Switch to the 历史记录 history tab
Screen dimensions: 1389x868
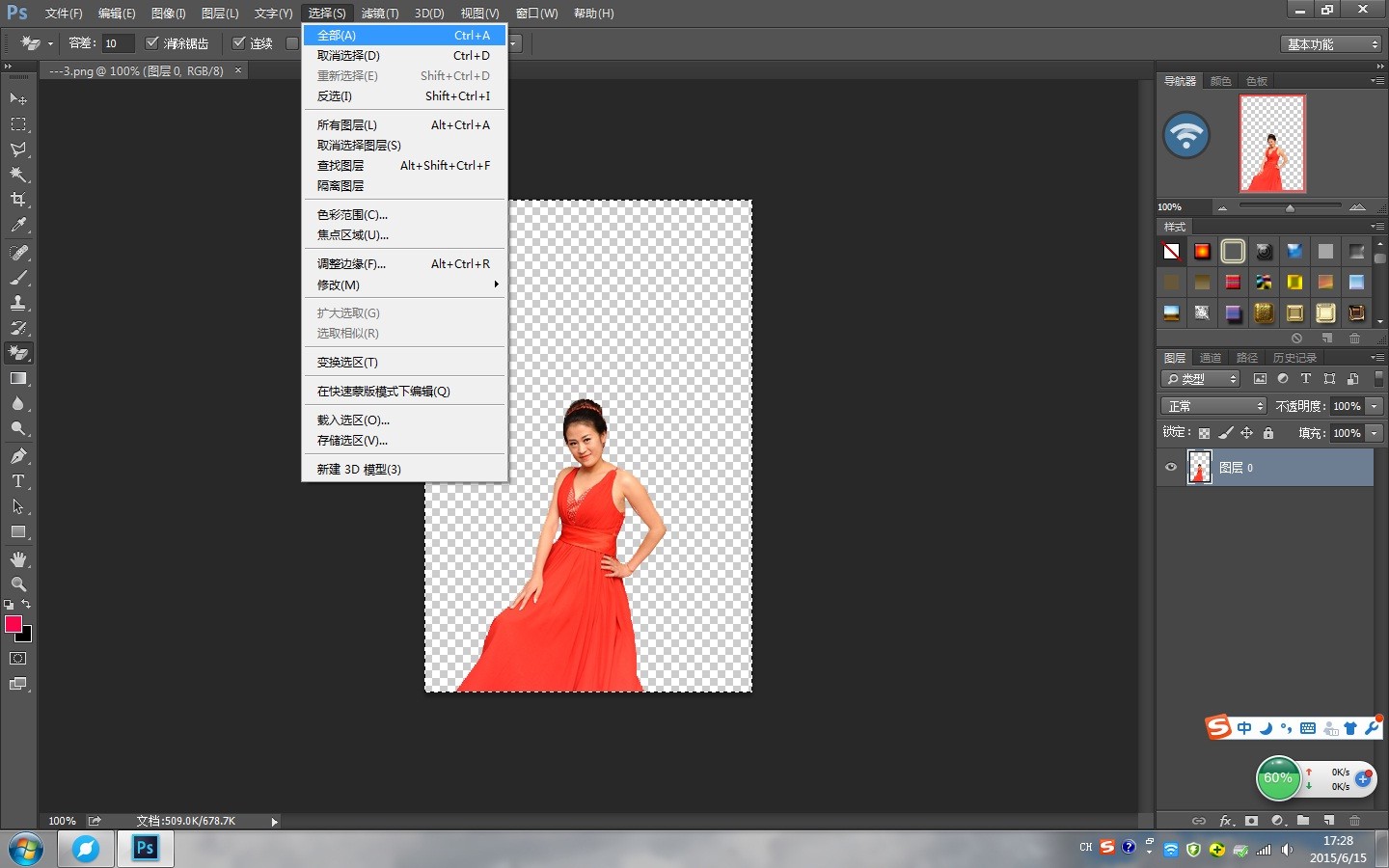coord(1294,358)
